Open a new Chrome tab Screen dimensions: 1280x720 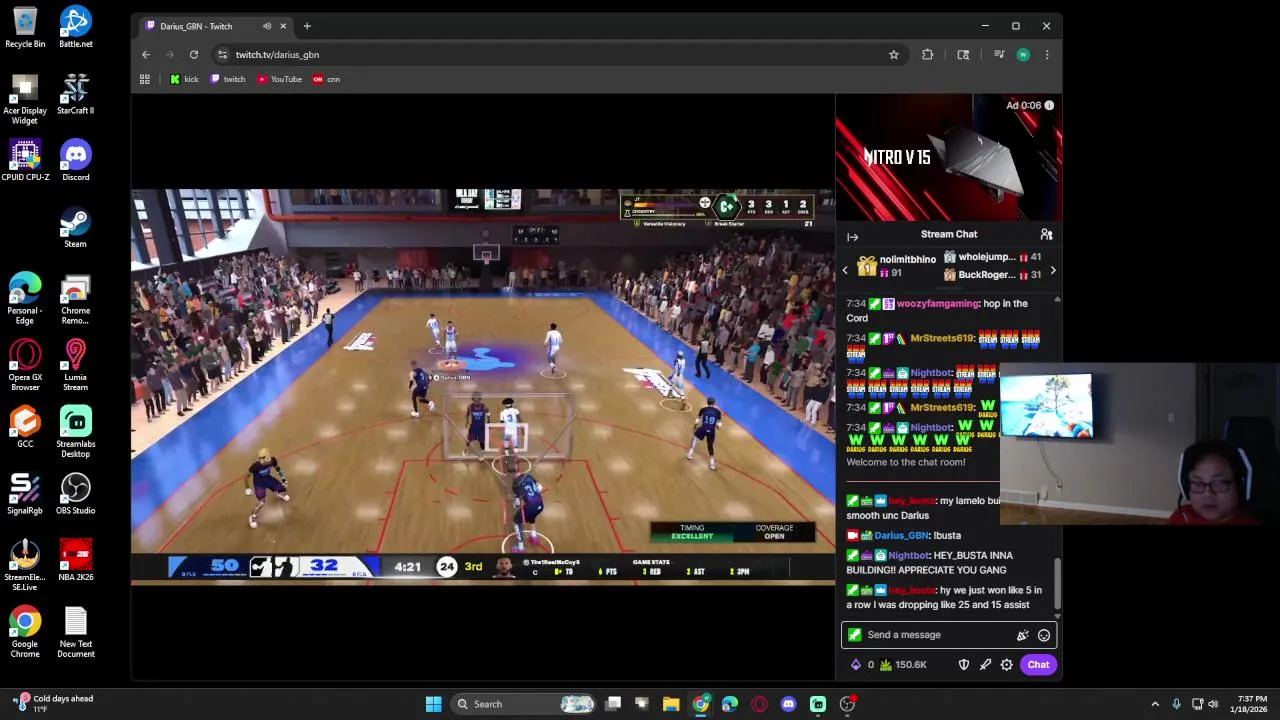[307, 26]
